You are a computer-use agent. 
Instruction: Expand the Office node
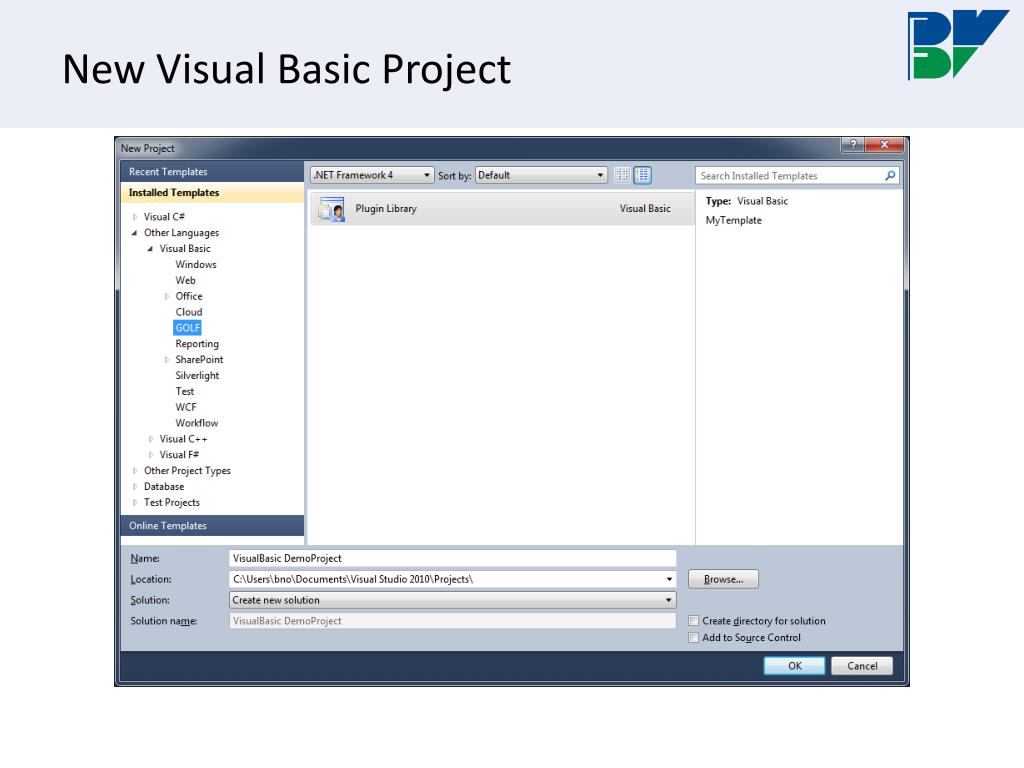167,296
